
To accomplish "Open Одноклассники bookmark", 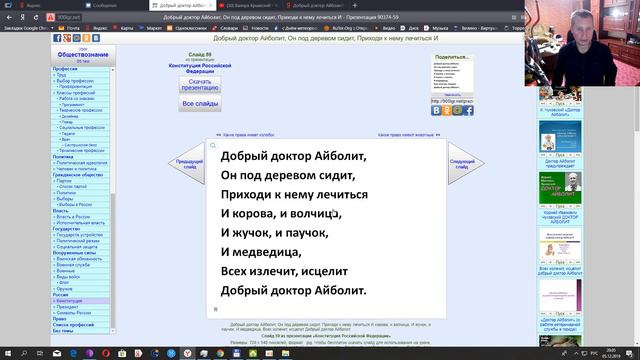I will 187,28.
